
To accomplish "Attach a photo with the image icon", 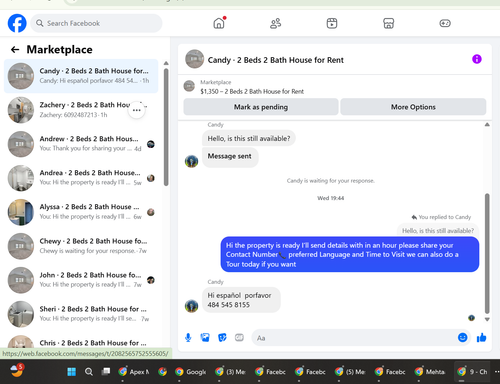I will click(x=205, y=338).
